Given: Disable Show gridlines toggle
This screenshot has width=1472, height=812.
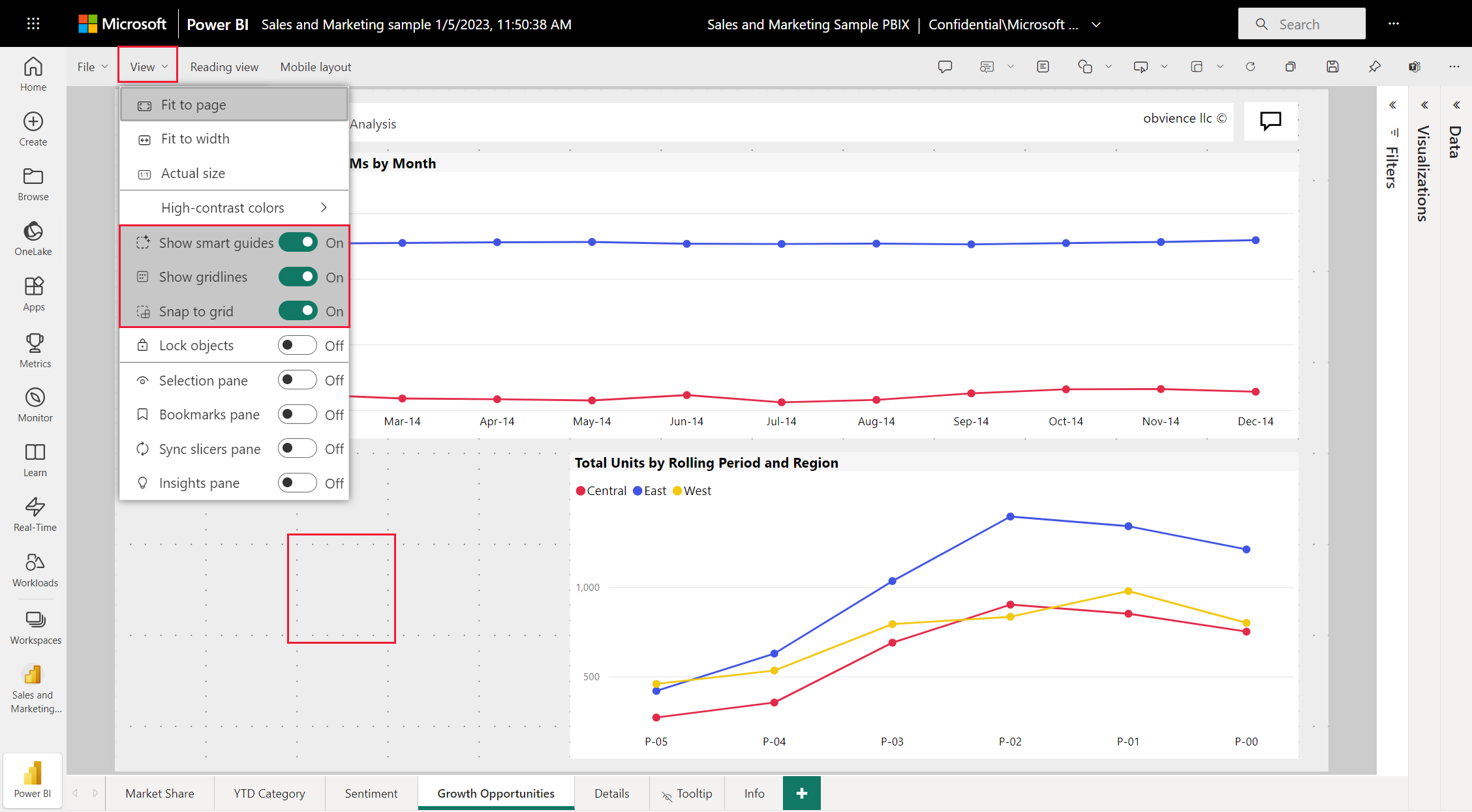Looking at the screenshot, I should tap(299, 277).
